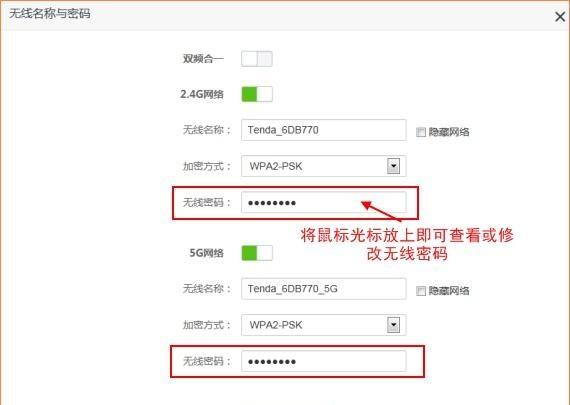The height and width of the screenshot is (405, 570).
Task: Open the 2.4G 加密方式 dropdown arrow
Action: 393,166
